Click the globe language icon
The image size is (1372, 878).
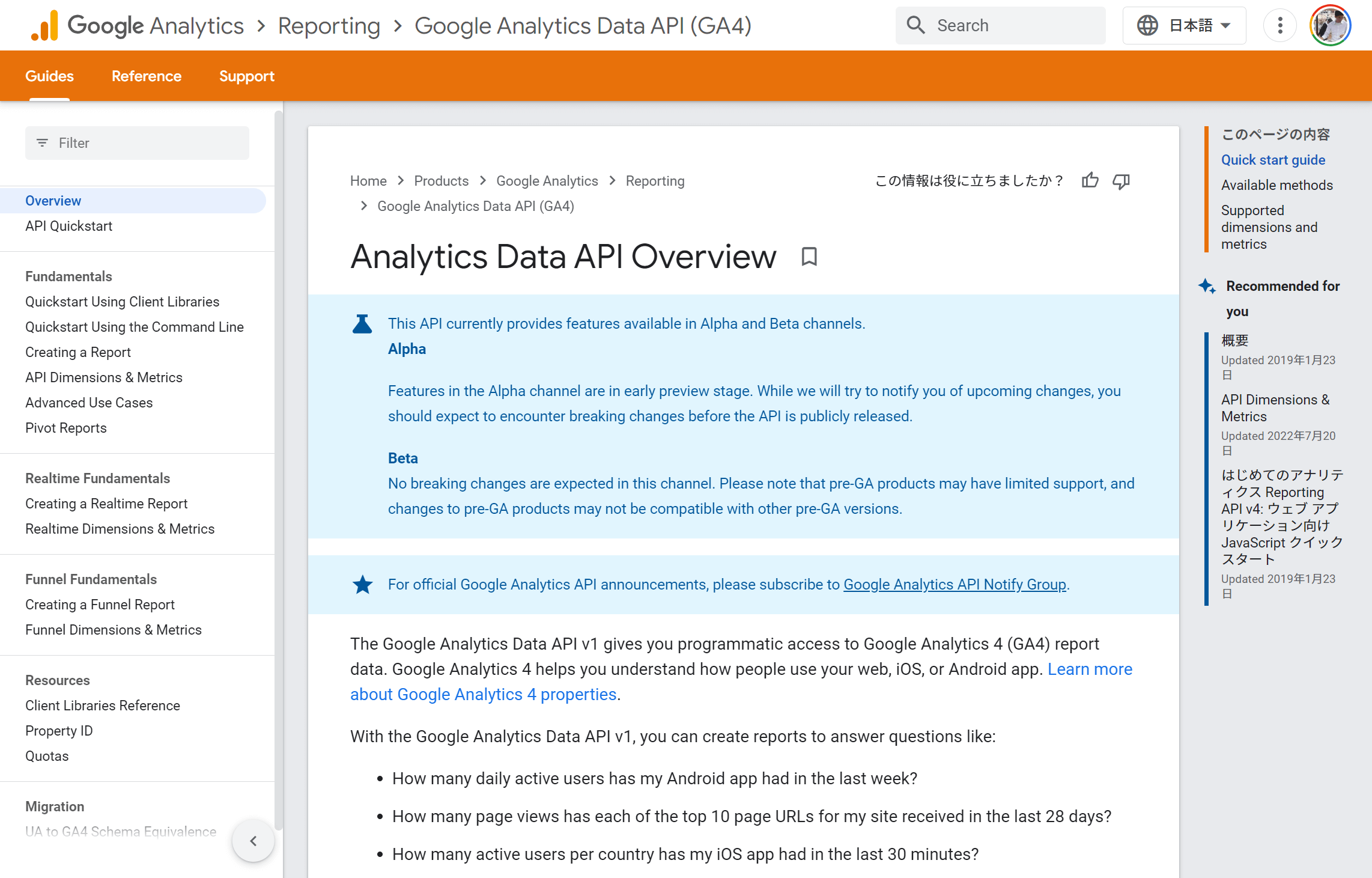1148,25
